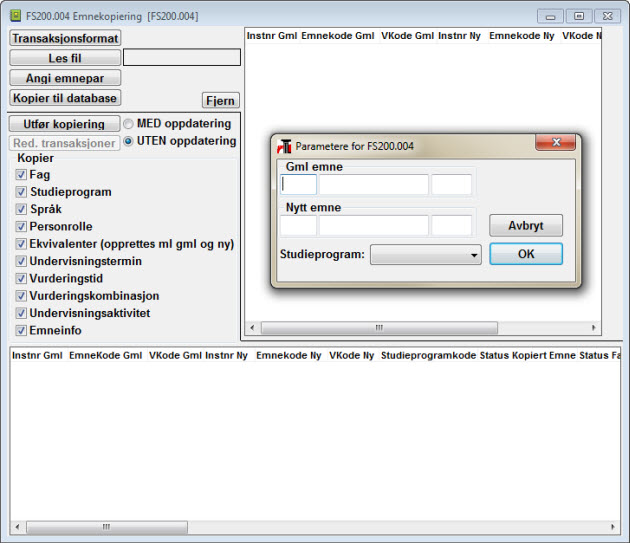This screenshot has width=630, height=543.
Task: Click lower table scroll right arrow
Action: point(613,527)
